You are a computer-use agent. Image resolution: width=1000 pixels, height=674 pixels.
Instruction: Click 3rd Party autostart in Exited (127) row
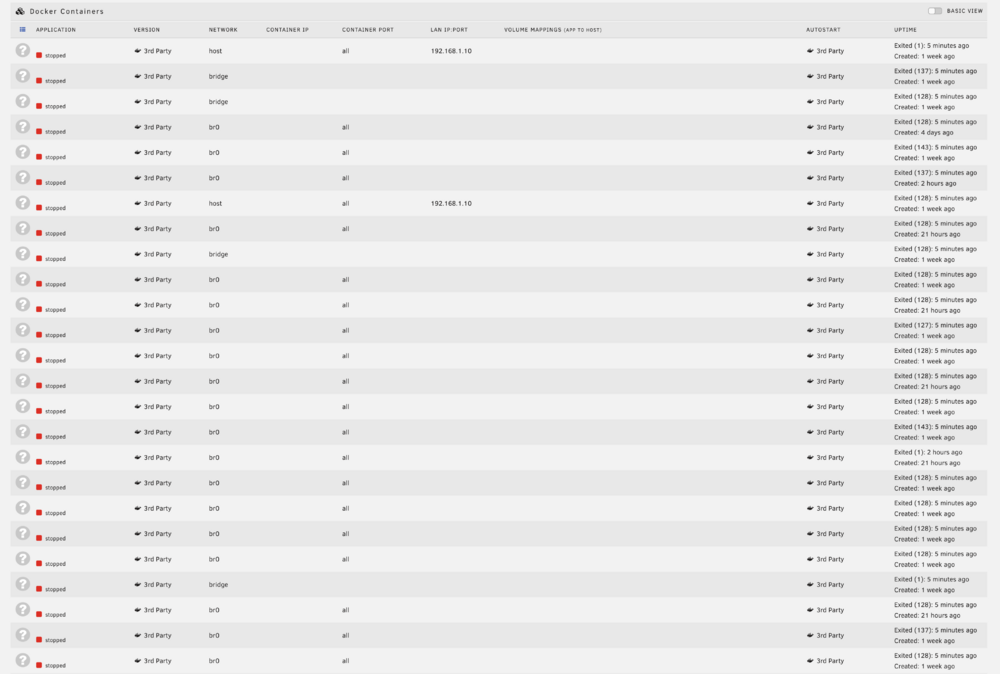pyautogui.click(x=825, y=330)
